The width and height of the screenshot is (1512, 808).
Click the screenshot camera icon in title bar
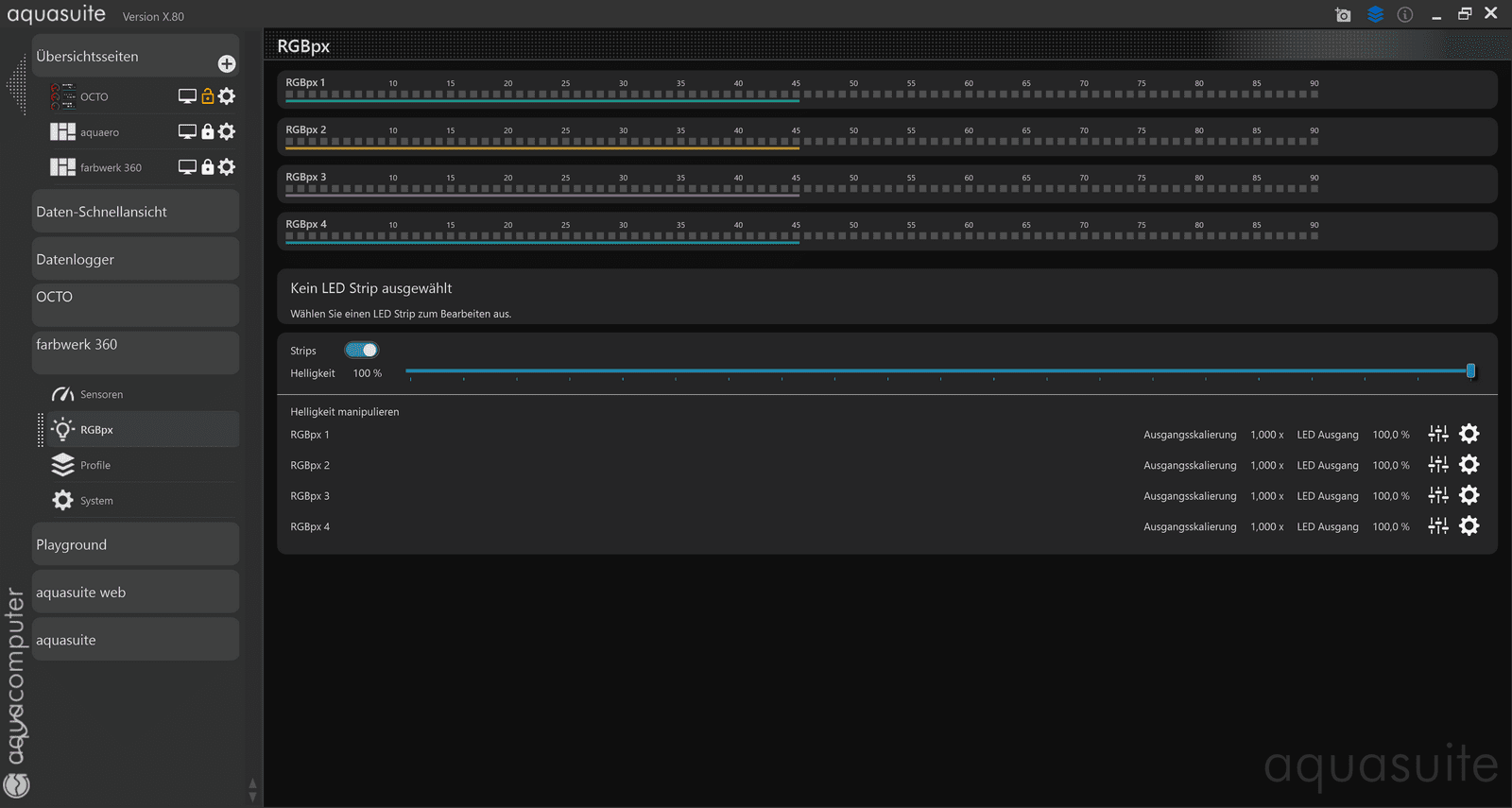[x=1343, y=14]
